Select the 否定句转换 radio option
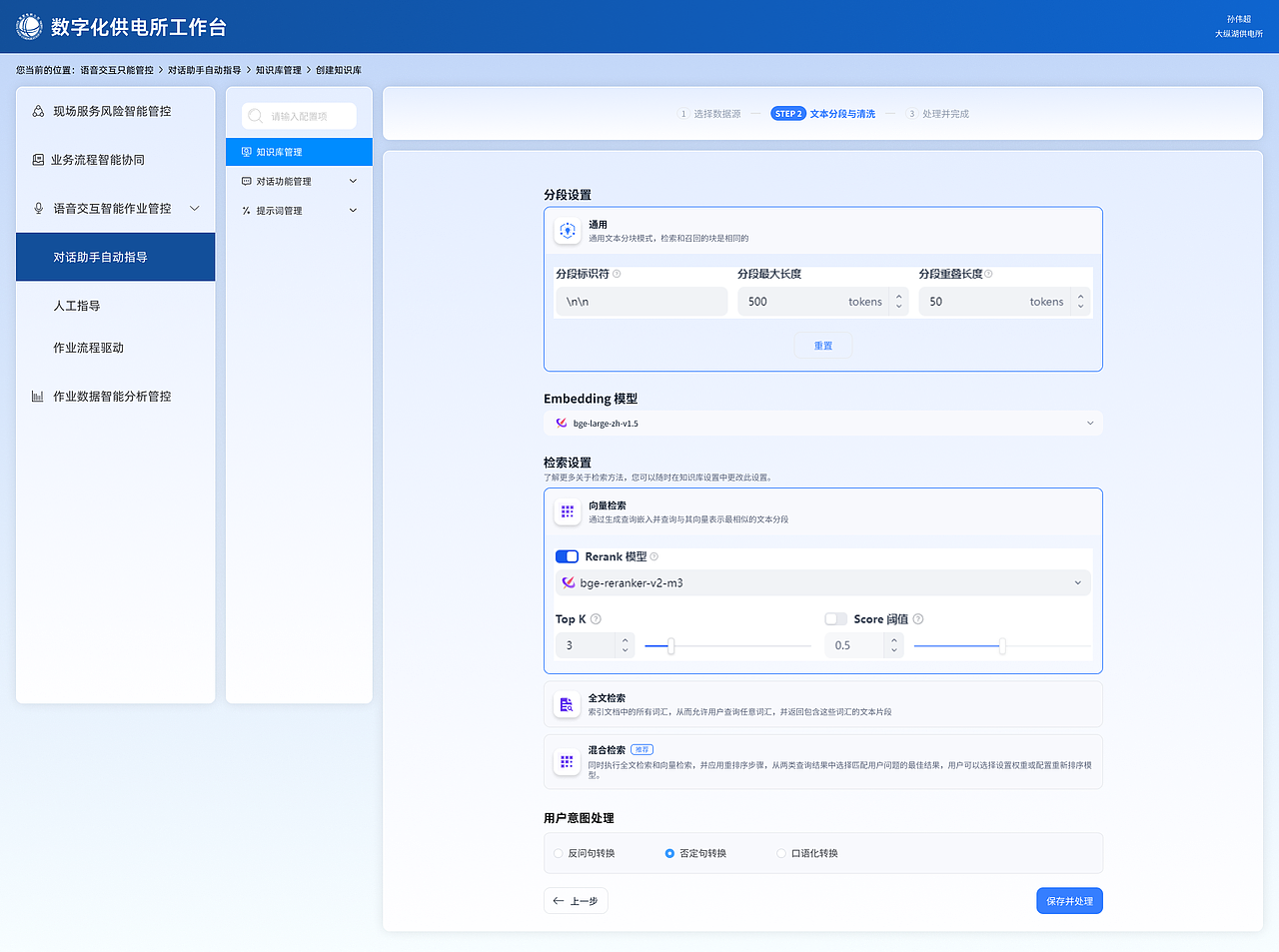Screen dimensions: 1279x952 point(669,853)
